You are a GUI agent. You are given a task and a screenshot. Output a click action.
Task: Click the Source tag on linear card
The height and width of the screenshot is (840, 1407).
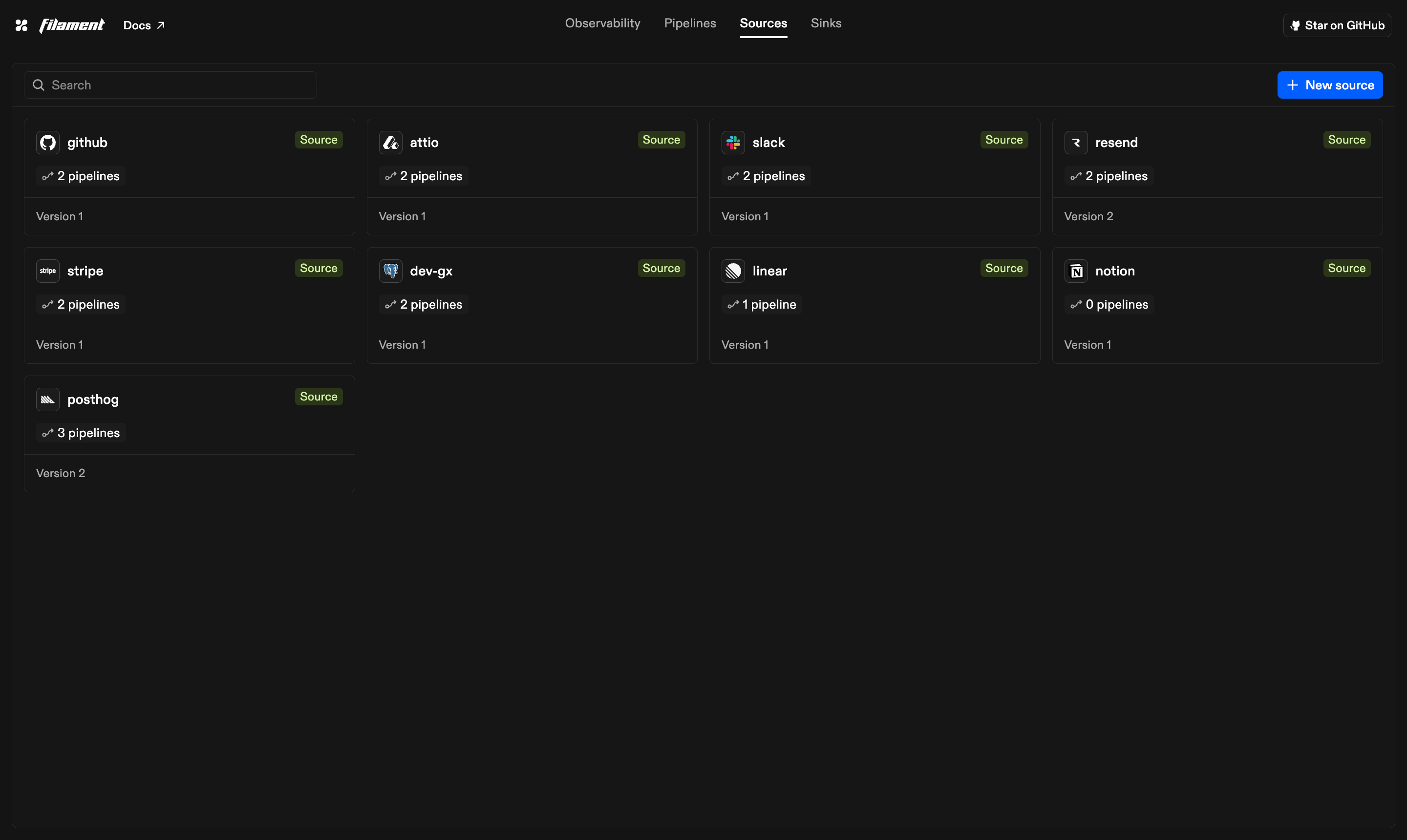point(1004,268)
